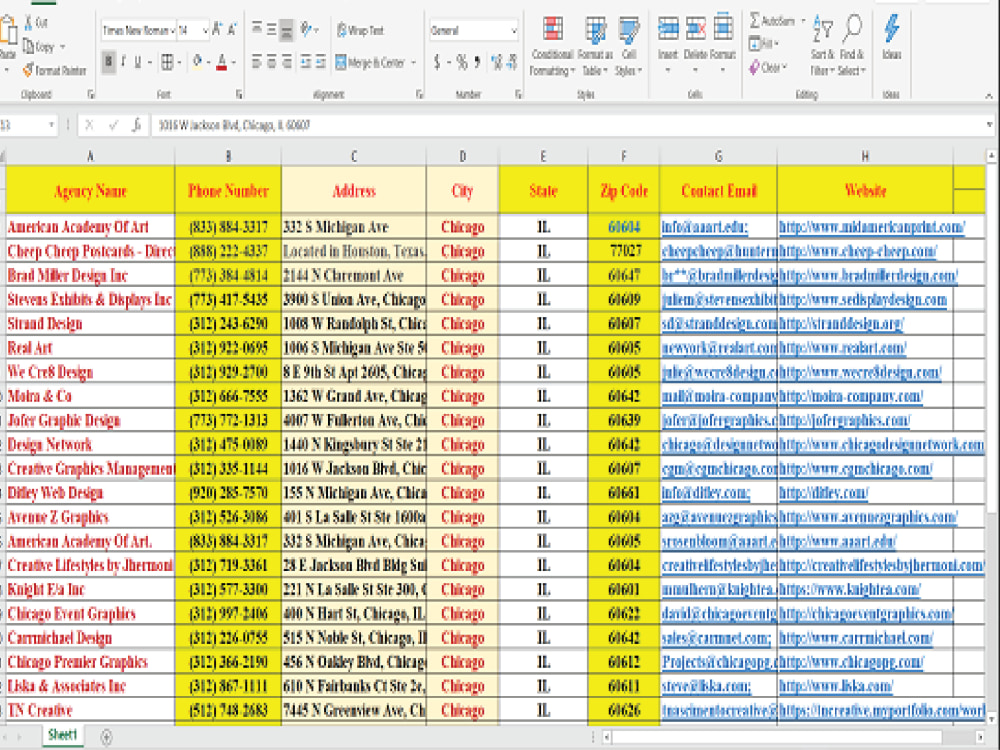Click the formula bar input
1000x750 pixels.
pyautogui.click(x=568, y=125)
